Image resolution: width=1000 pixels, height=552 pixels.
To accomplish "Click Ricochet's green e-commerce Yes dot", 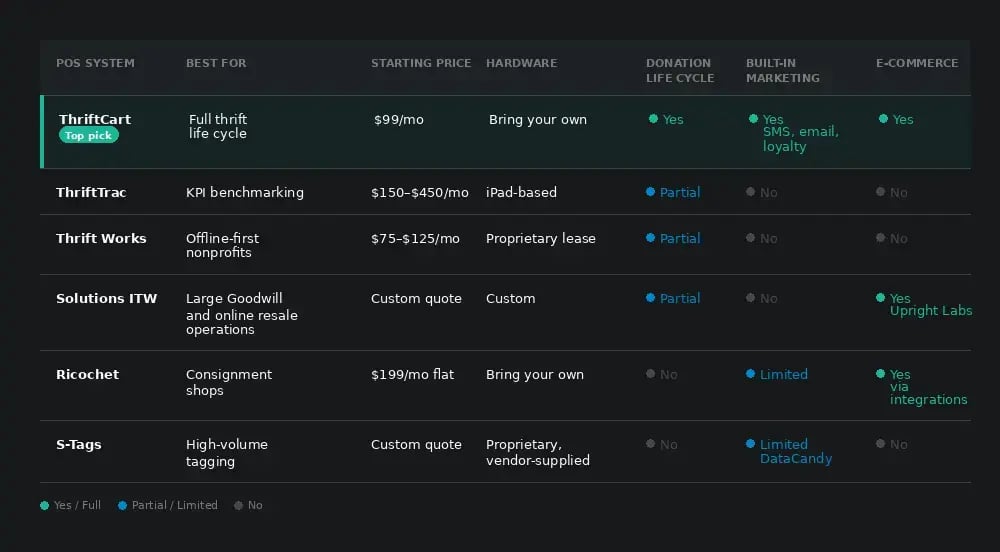I will (881, 374).
